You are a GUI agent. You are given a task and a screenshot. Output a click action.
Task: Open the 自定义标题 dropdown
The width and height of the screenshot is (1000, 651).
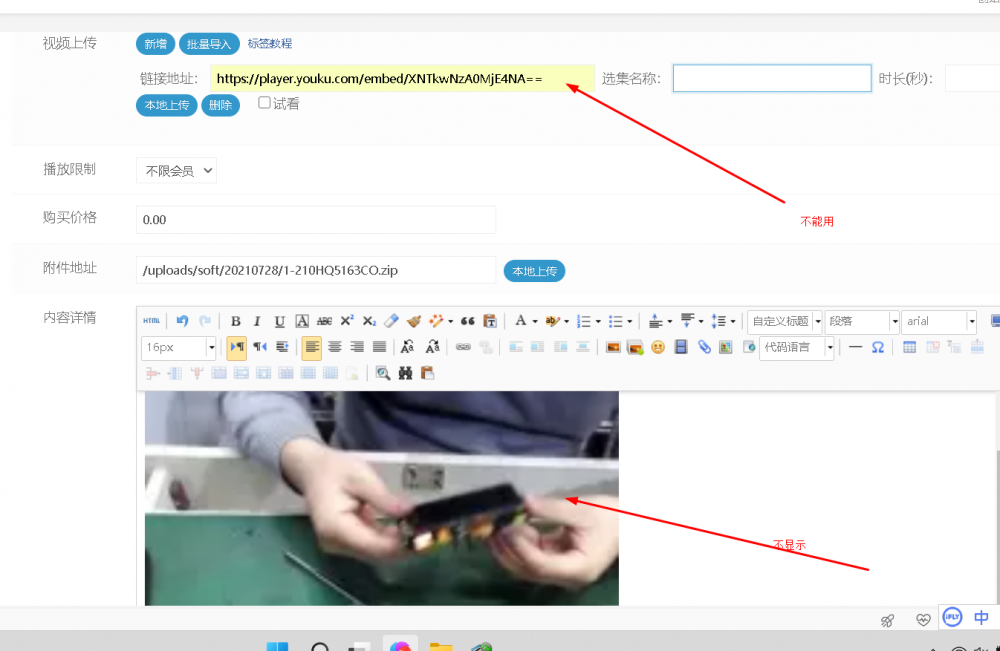(785, 321)
